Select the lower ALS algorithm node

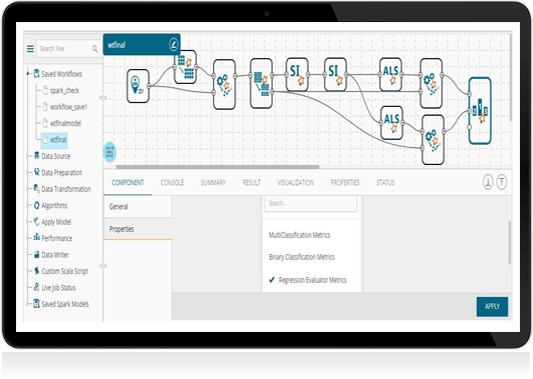[x=392, y=123]
